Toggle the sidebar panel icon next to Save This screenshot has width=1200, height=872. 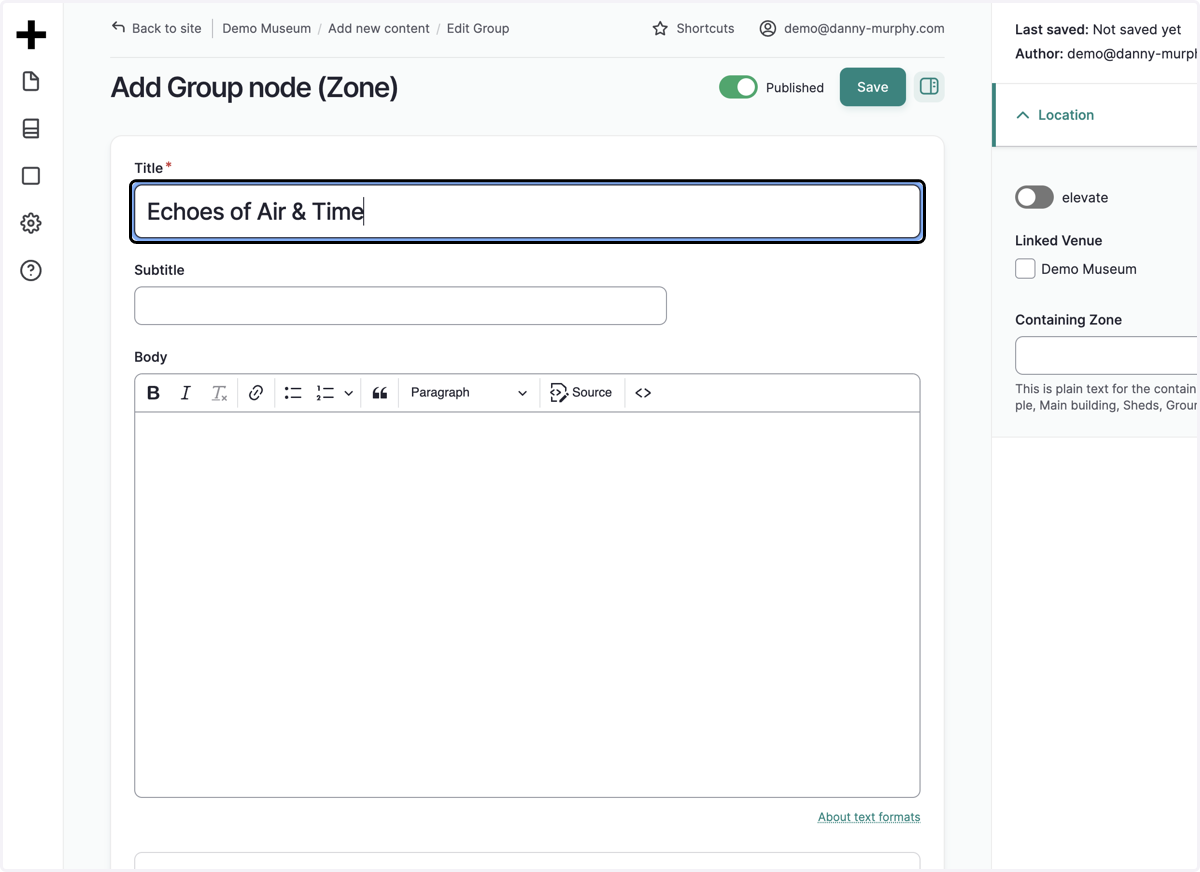click(x=929, y=87)
